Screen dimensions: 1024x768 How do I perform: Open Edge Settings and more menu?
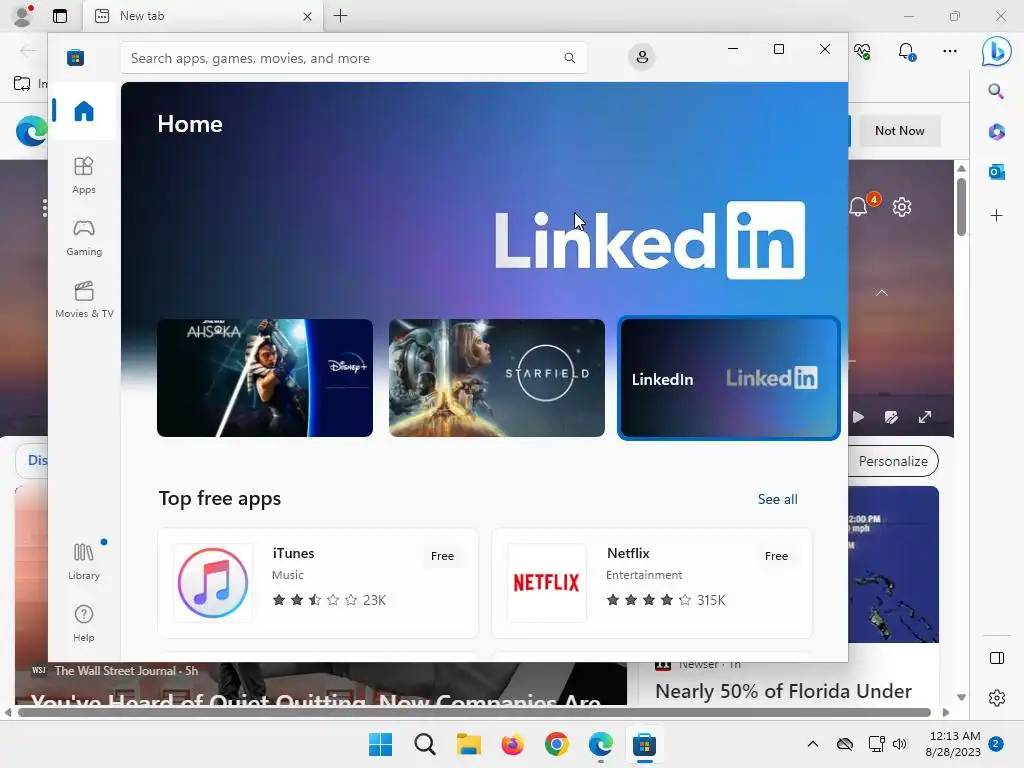[950, 51]
